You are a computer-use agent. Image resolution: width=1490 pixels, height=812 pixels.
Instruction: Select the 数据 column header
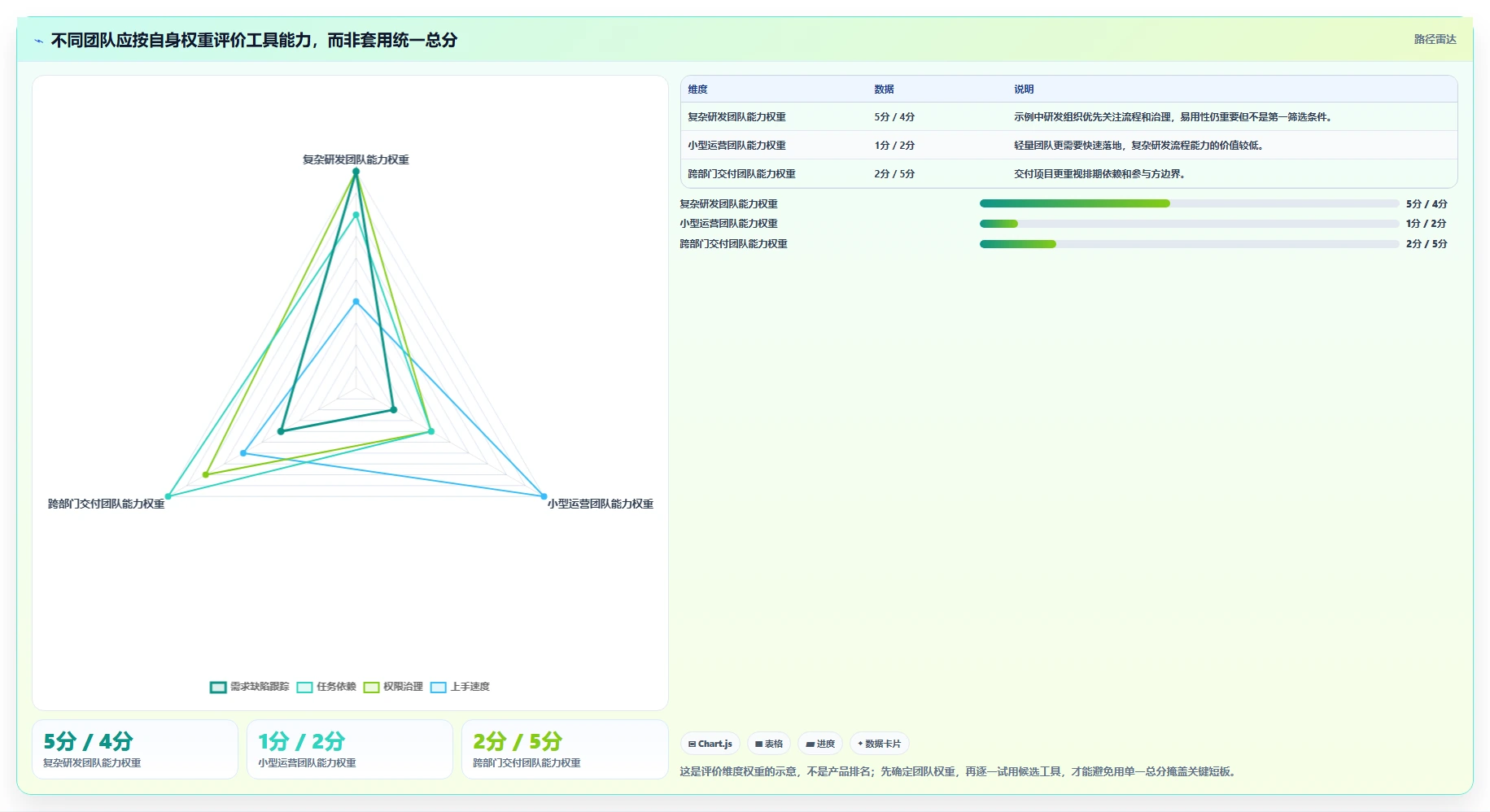(884, 89)
